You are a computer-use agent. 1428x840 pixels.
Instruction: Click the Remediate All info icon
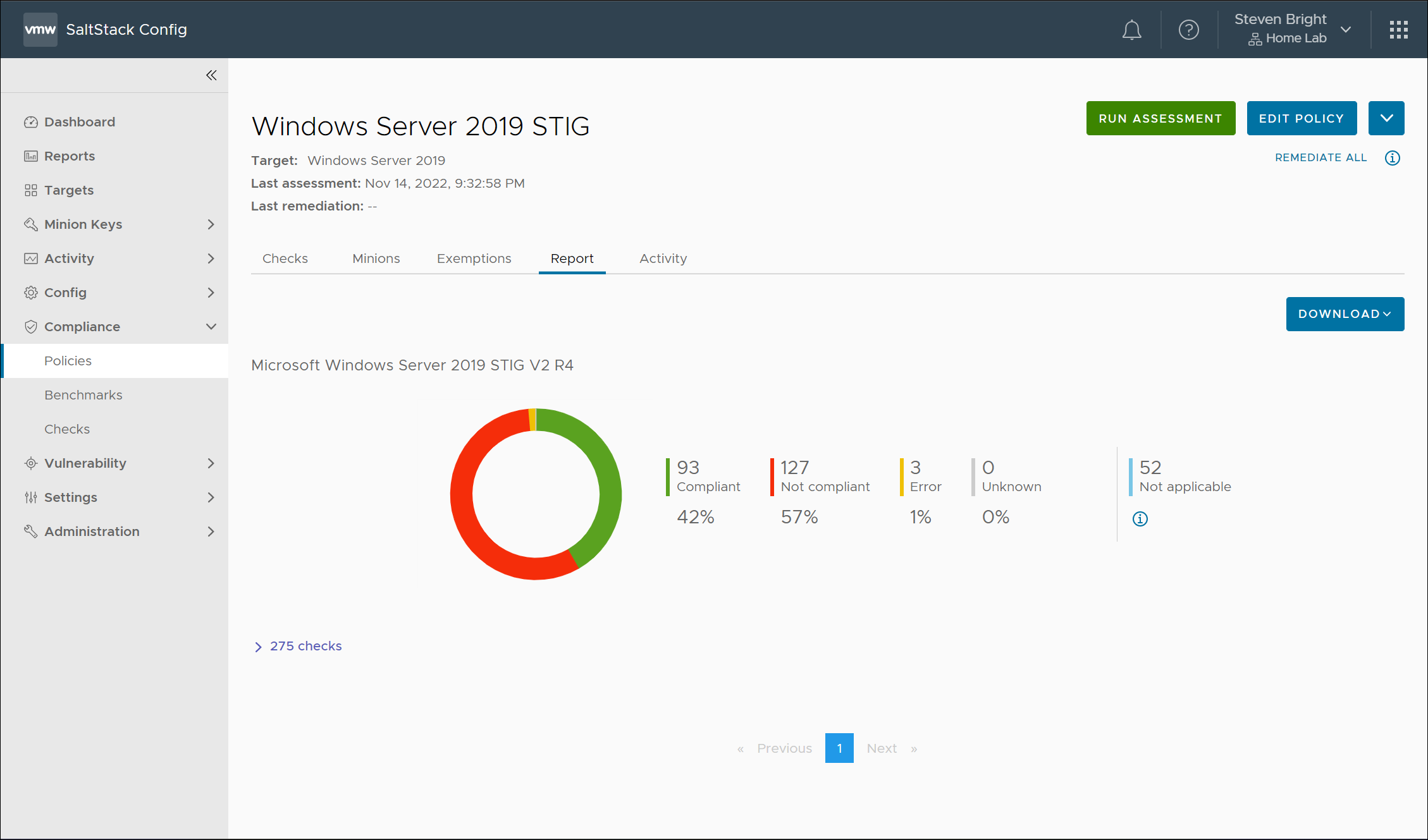click(1392, 158)
